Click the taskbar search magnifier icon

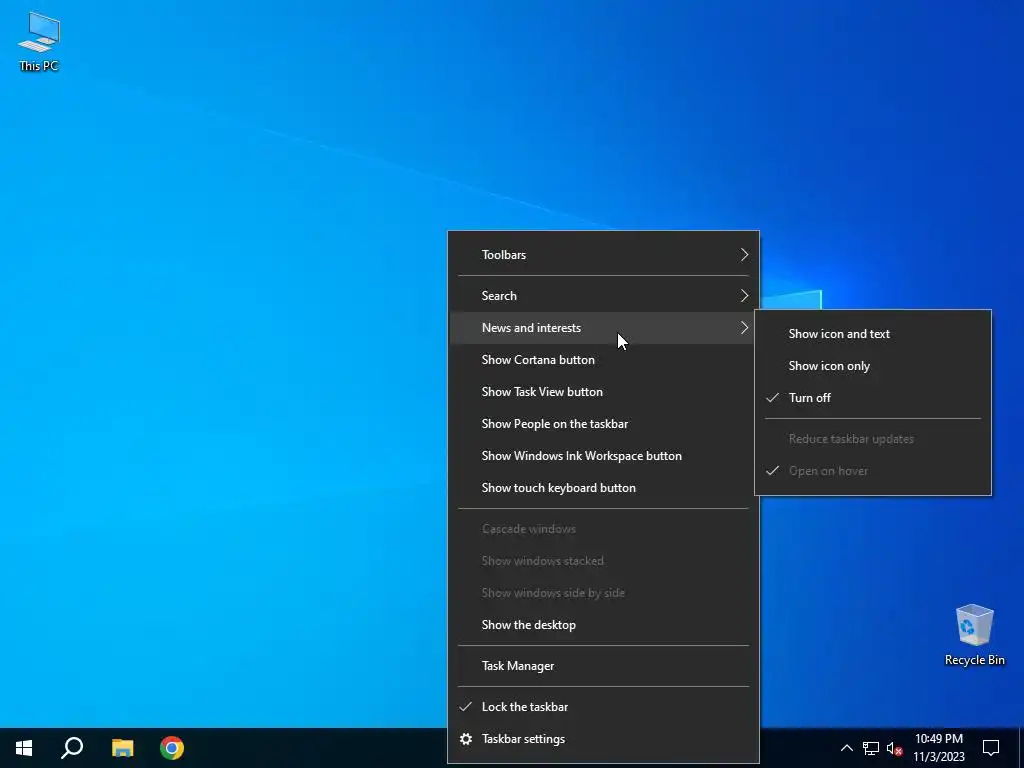tap(72, 748)
